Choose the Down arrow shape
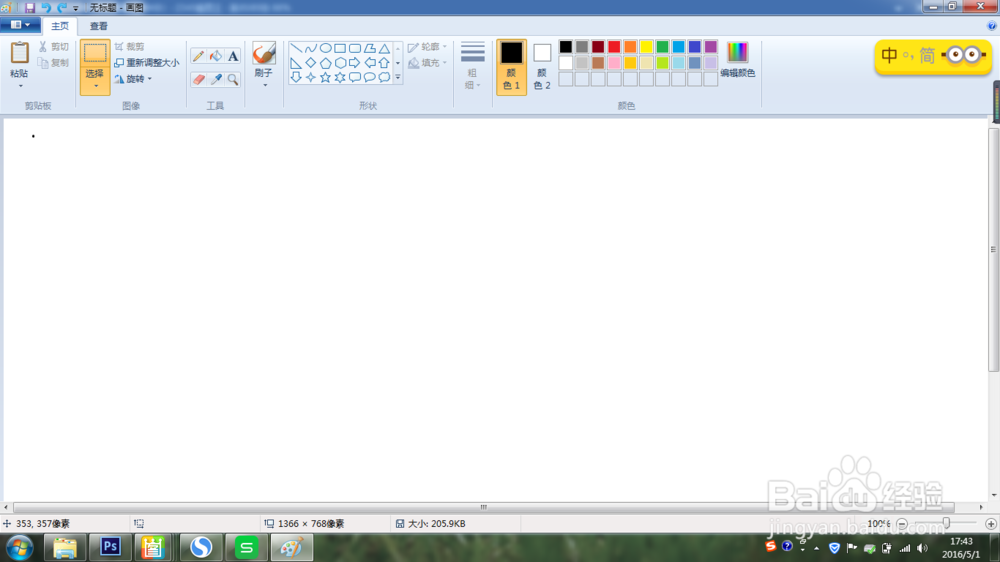 tap(296, 77)
